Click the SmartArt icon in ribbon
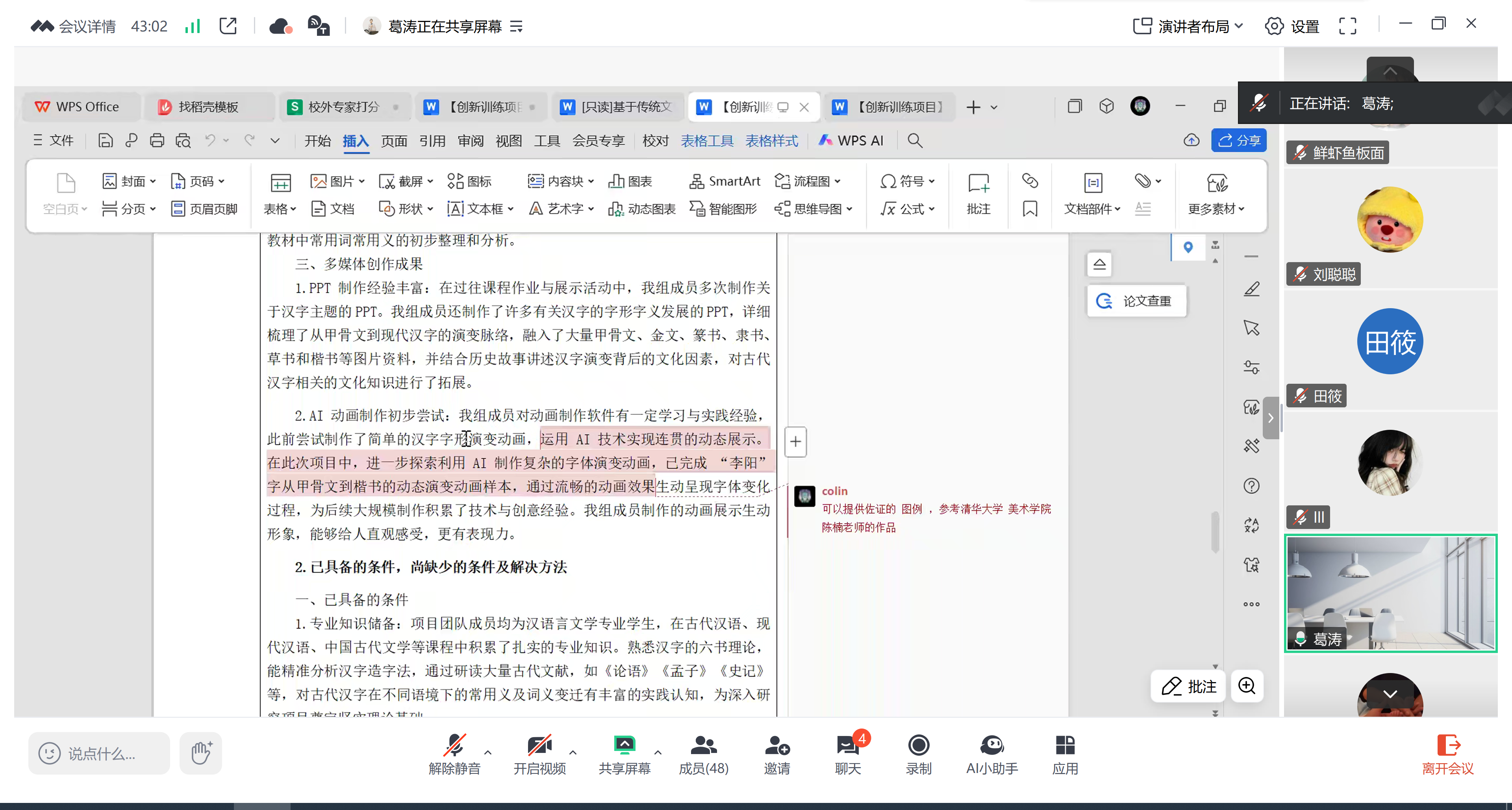Viewport: 1512px width, 810px height. [x=697, y=181]
